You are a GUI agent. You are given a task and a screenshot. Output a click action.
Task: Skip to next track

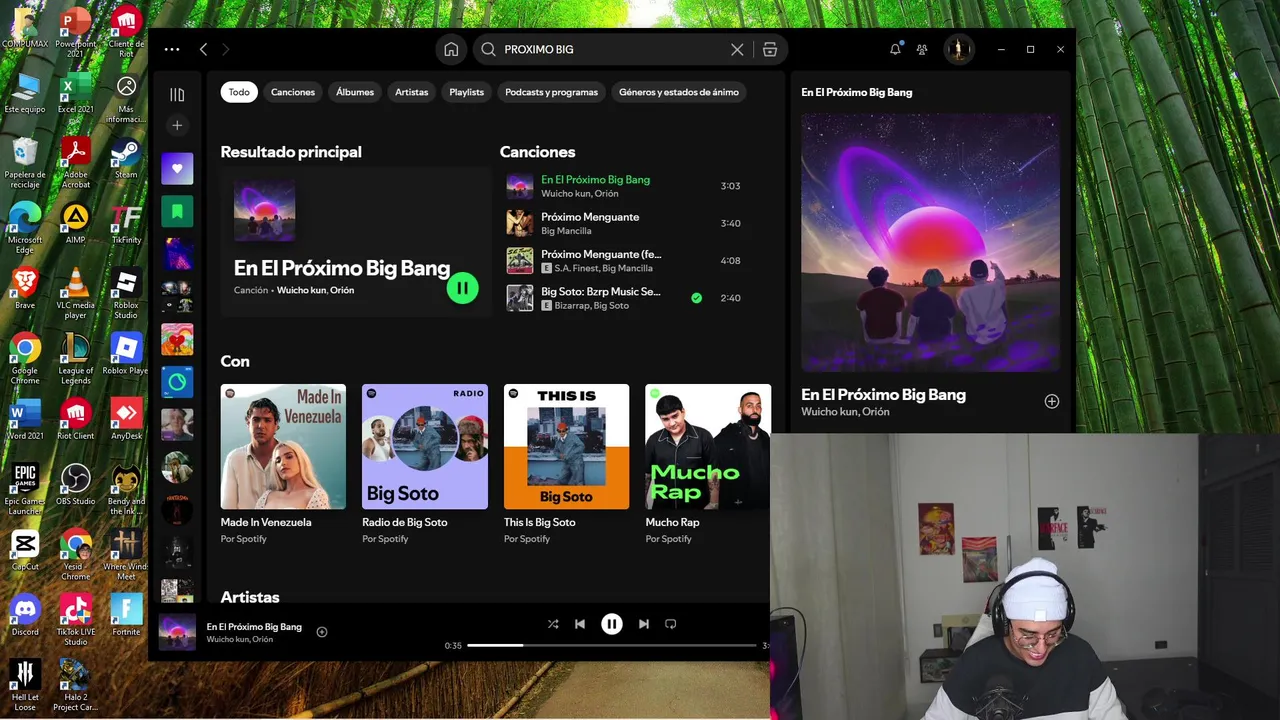(x=644, y=624)
